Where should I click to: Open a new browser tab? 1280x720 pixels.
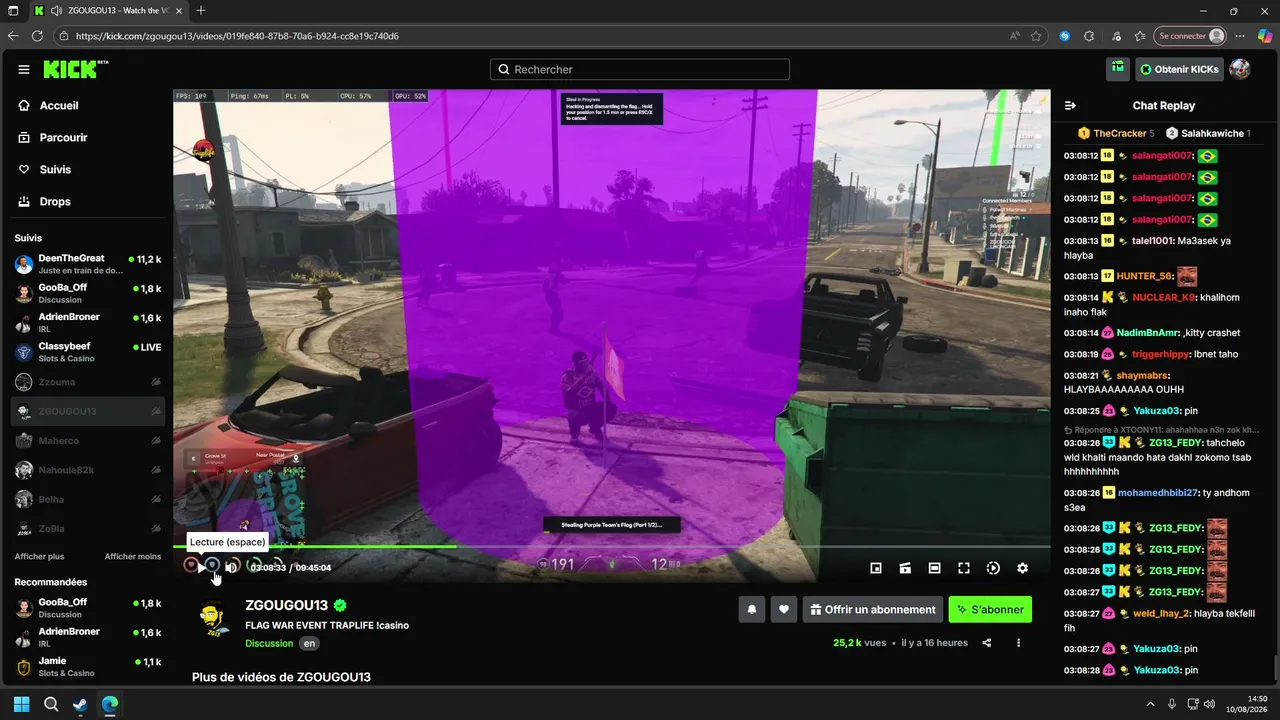[201, 11]
